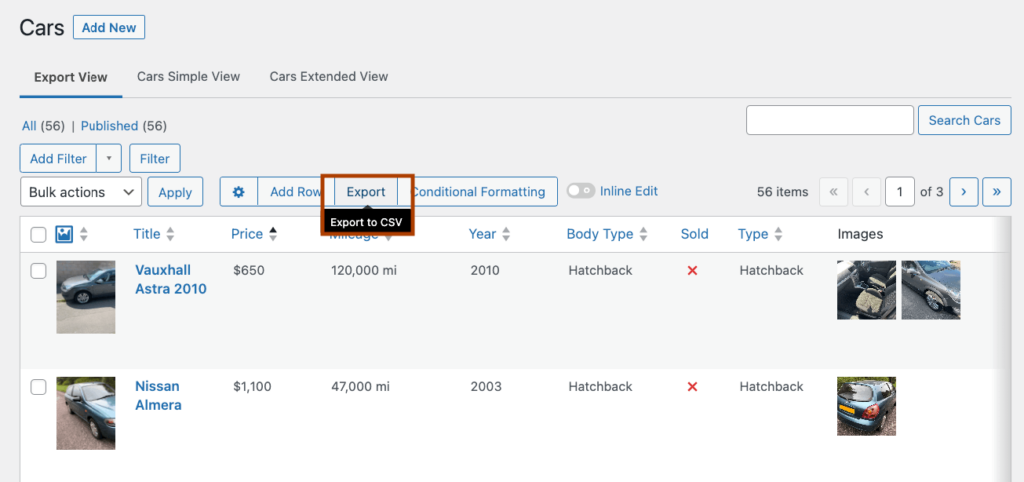Check the Nissan Almera row checkbox
Image resolution: width=1024 pixels, height=482 pixels.
[38, 387]
